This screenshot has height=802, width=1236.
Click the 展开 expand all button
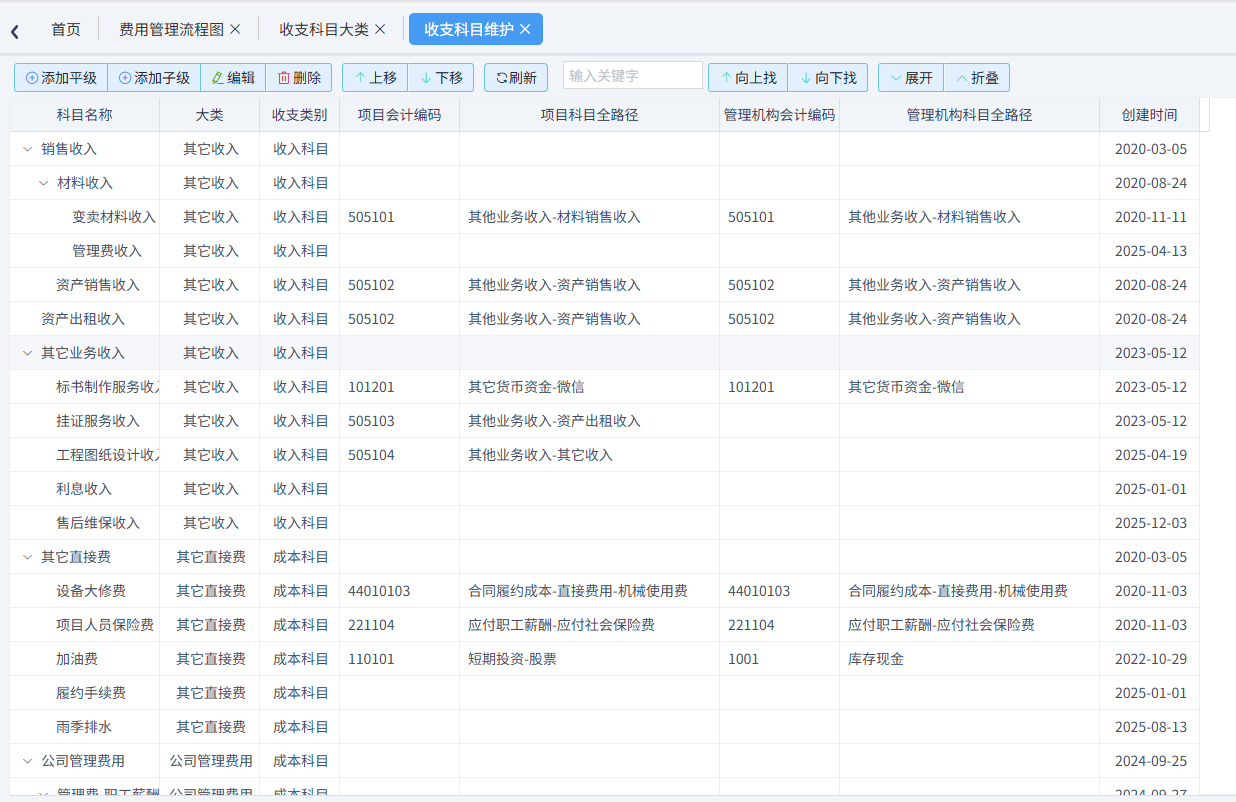tap(910, 77)
